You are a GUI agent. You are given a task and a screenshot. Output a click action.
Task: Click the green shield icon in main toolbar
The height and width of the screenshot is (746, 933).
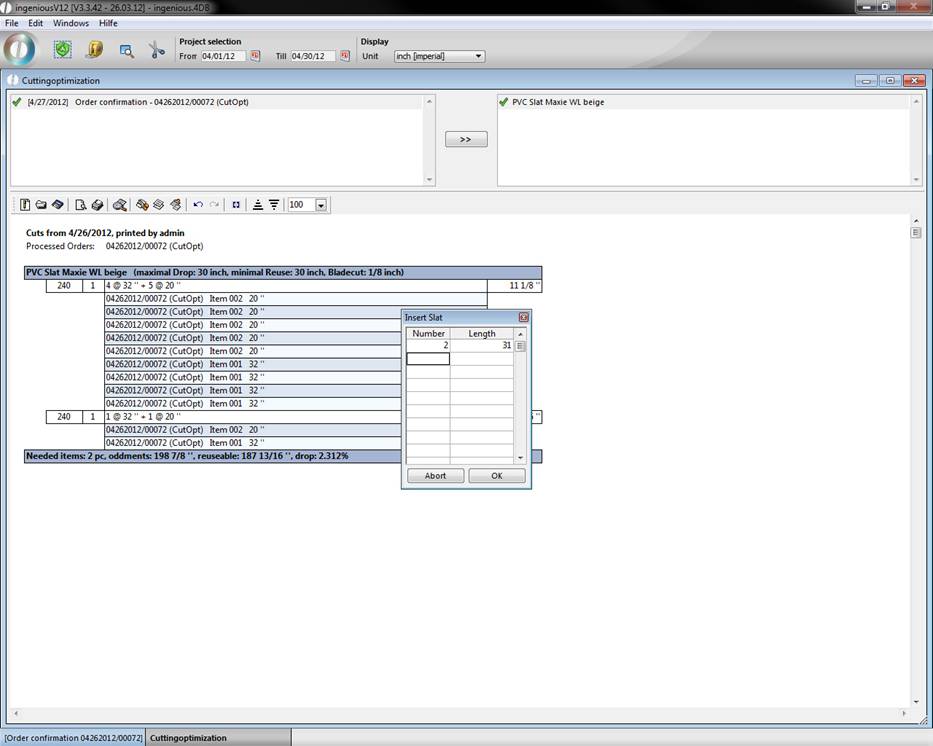tap(63, 49)
